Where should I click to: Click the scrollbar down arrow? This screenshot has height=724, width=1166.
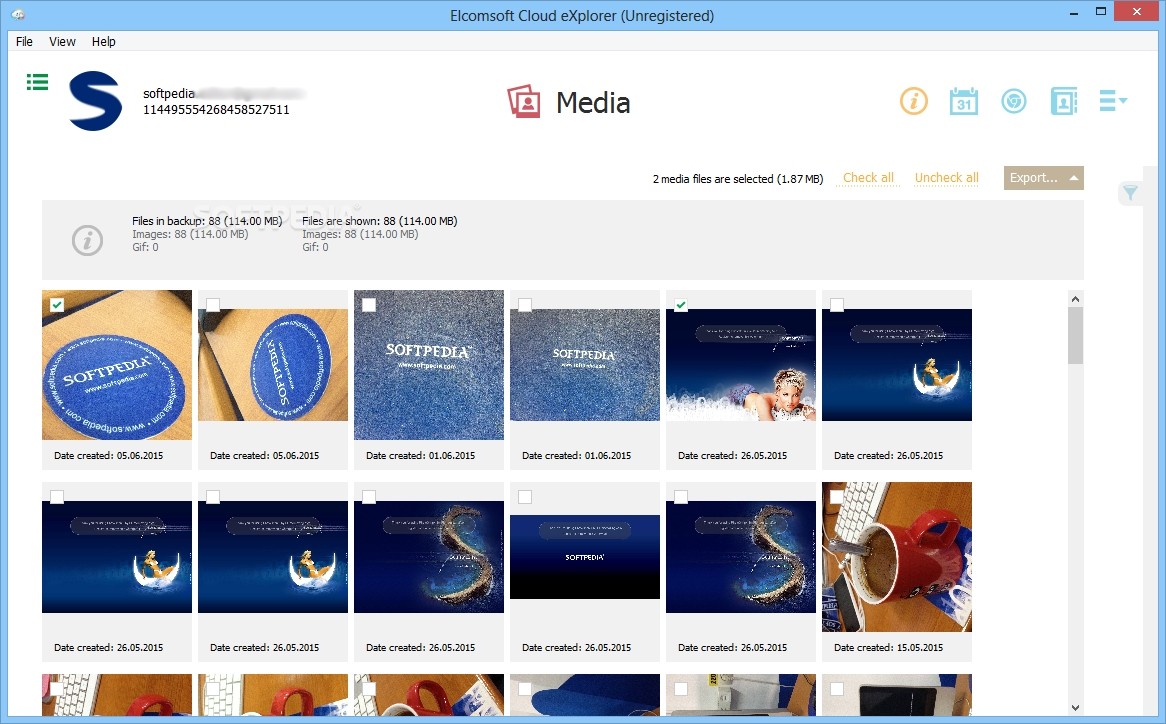click(1075, 708)
